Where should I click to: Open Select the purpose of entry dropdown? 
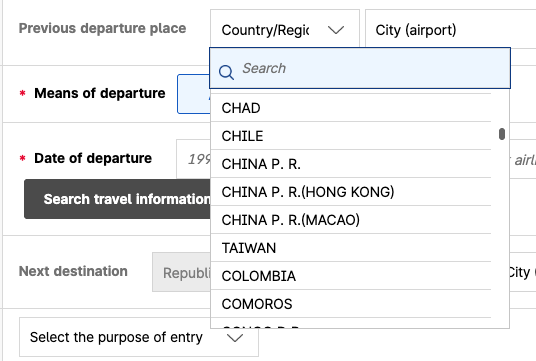(x=139, y=337)
